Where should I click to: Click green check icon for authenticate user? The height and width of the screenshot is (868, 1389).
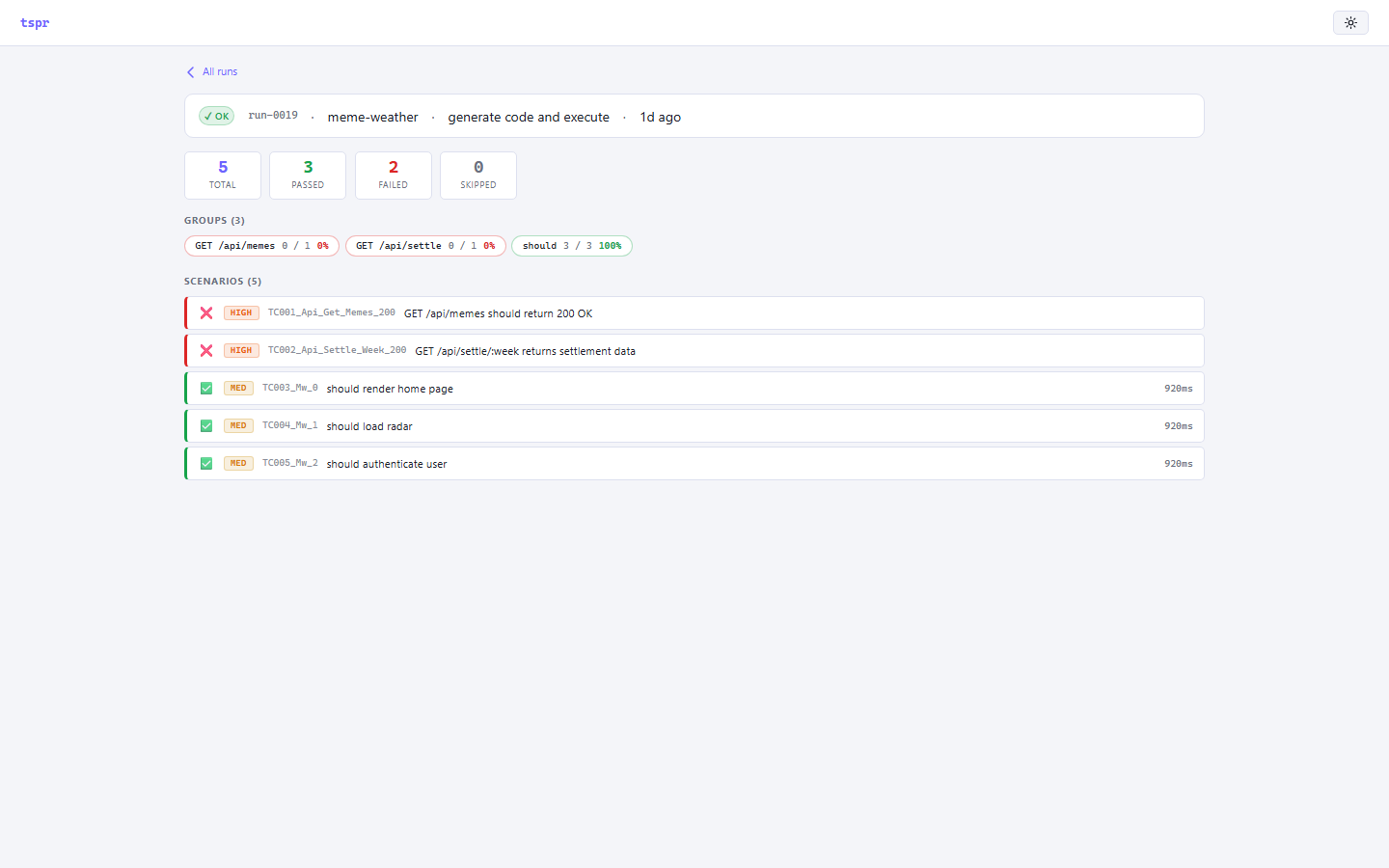[x=206, y=464]
